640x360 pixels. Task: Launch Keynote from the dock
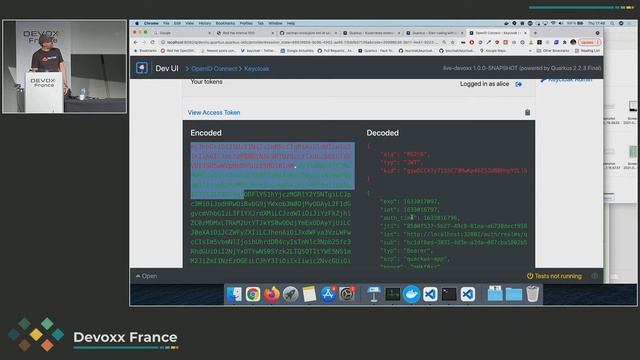[373, 294]
